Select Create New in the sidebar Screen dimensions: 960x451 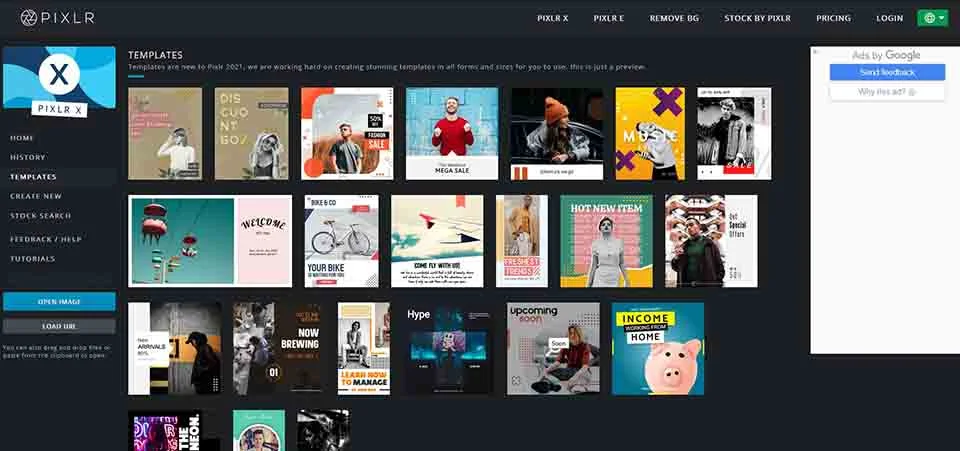click(36, 196)
